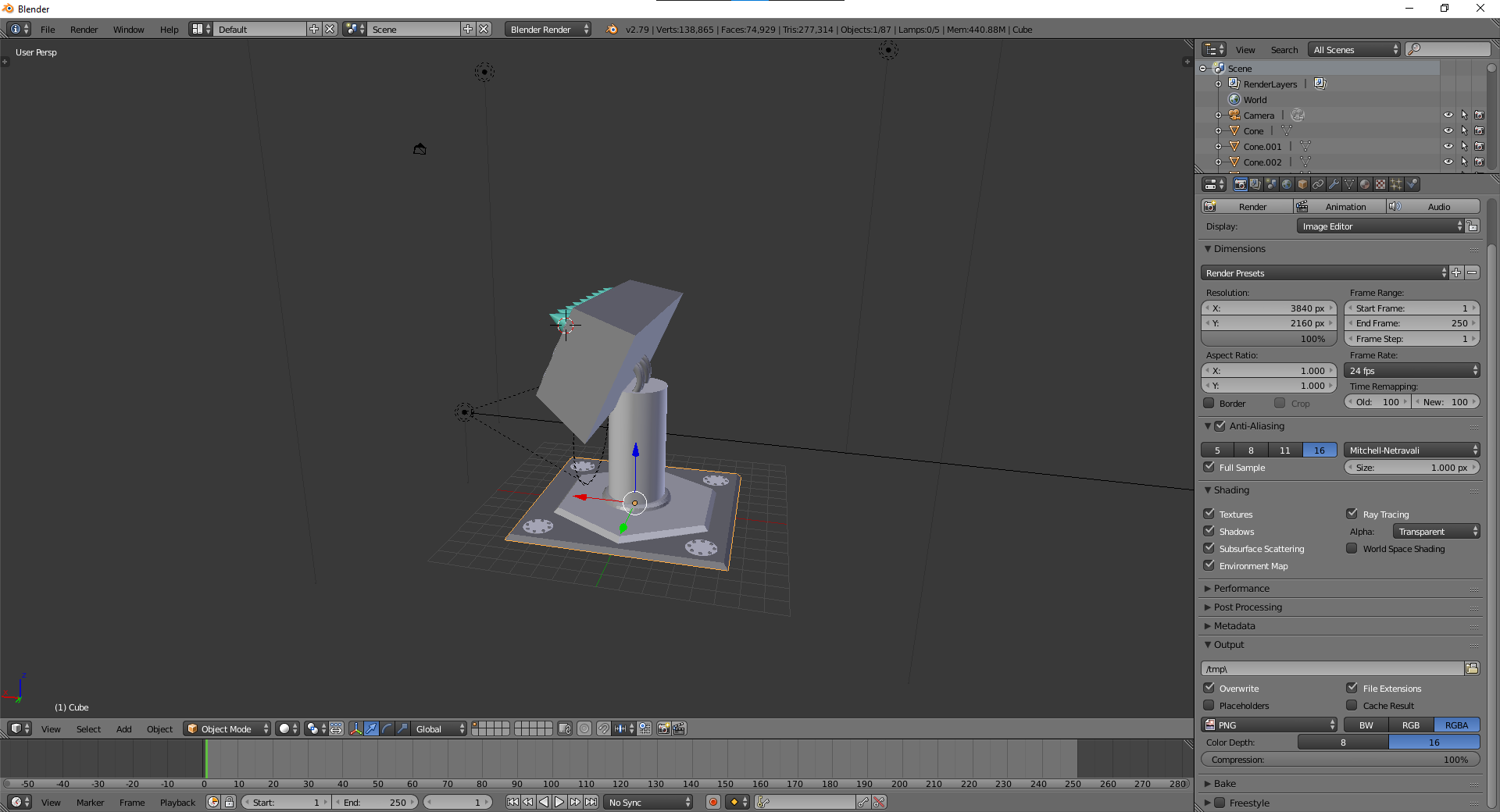
Task: Select the RGB color mode button
Action: tap(1410, 725)
